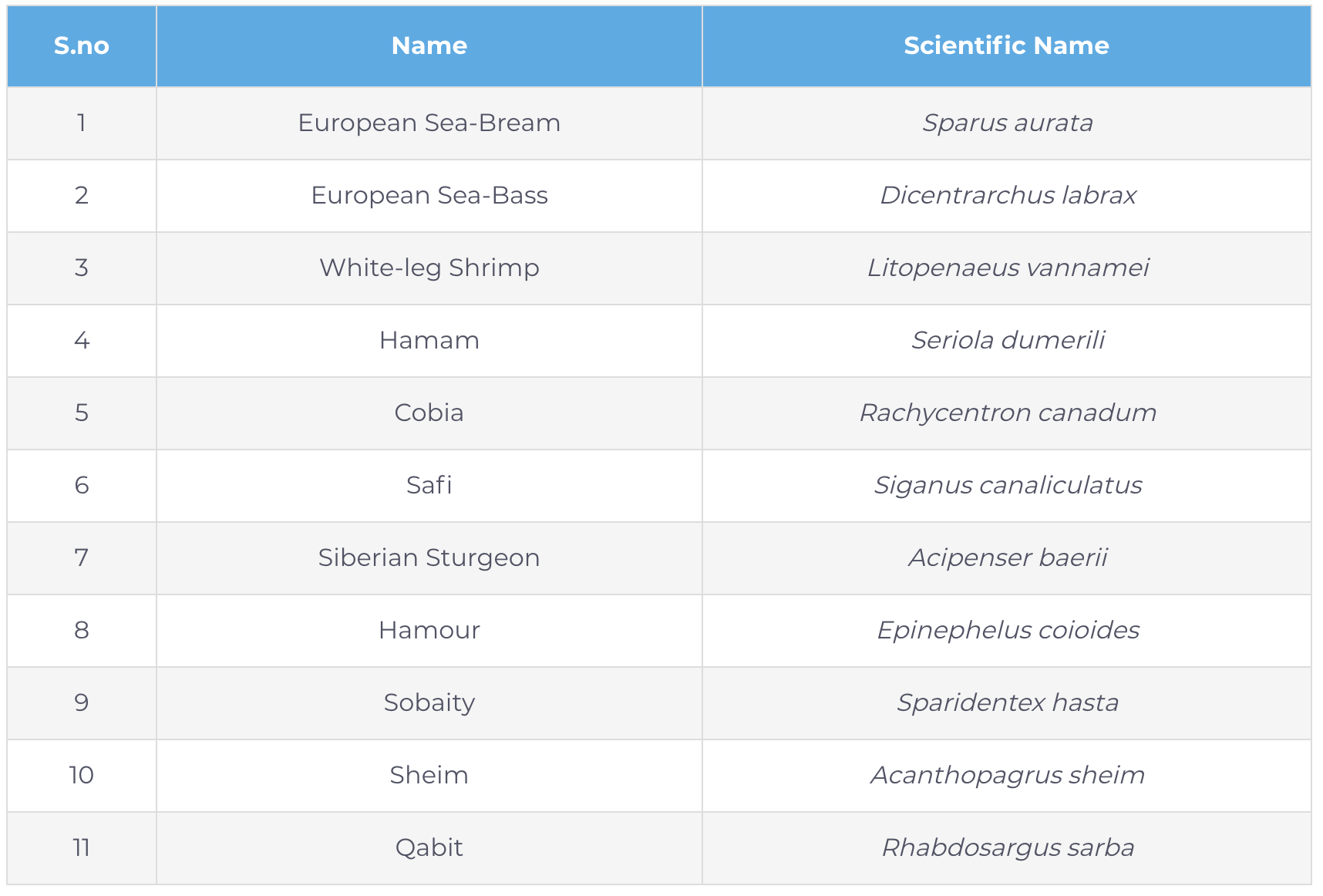The width and height of the screenshot is (1323, 896).
Task: Click Litopenaeus vannamei text
Action: pyautogui.click(x=1008, y=268)
